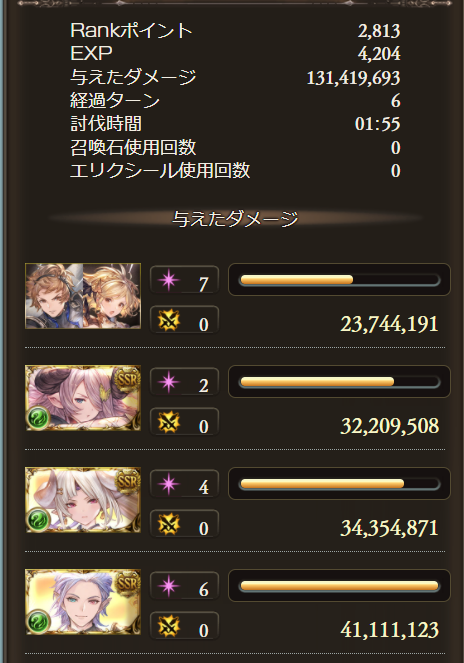
Task: Click the main character portrait thumbnail
Action: [x=83, y=296]
